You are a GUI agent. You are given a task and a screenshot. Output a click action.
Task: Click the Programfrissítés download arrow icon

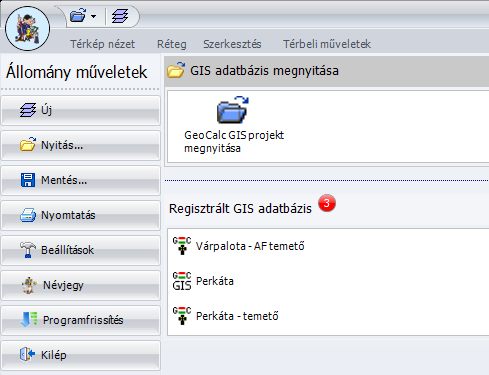click(29, 320)
